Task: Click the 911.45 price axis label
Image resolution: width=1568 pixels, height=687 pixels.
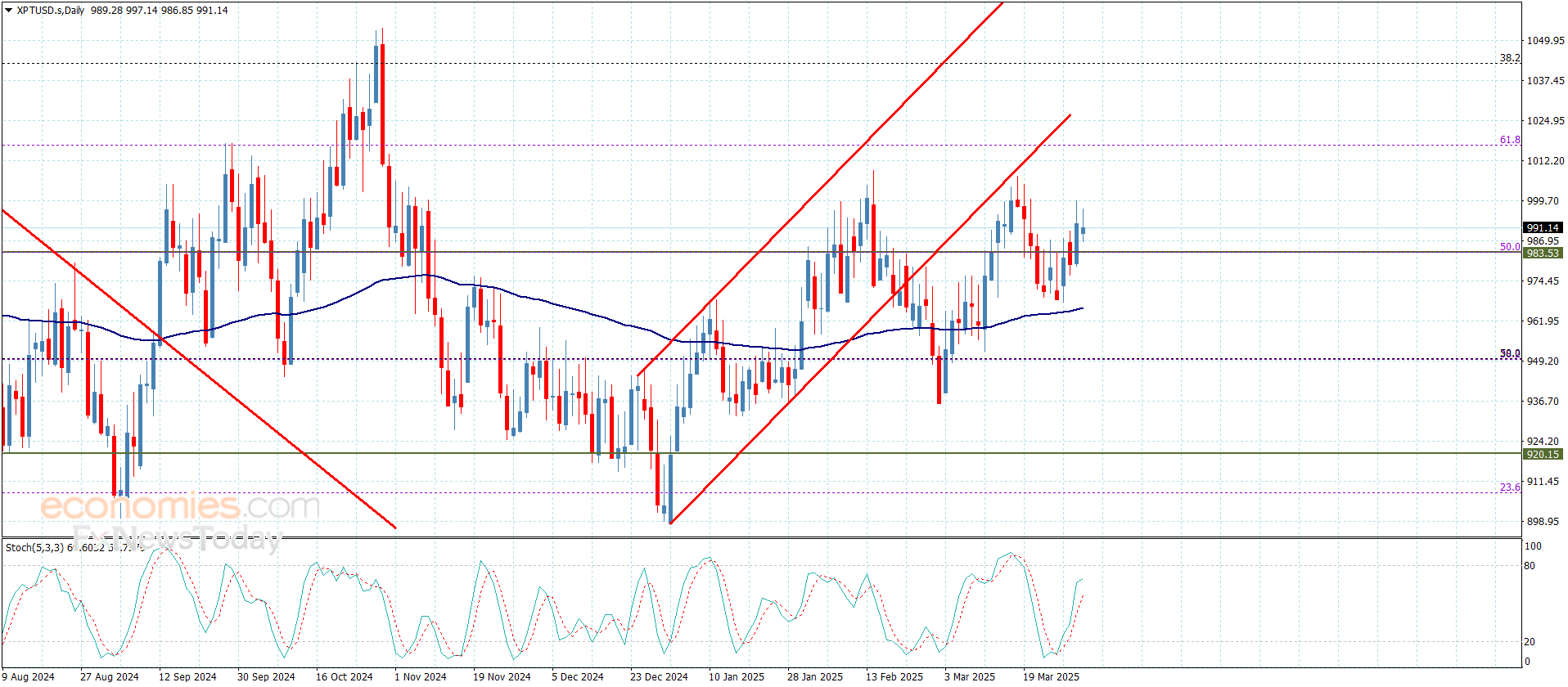Action: click(x=1543, y=482)
